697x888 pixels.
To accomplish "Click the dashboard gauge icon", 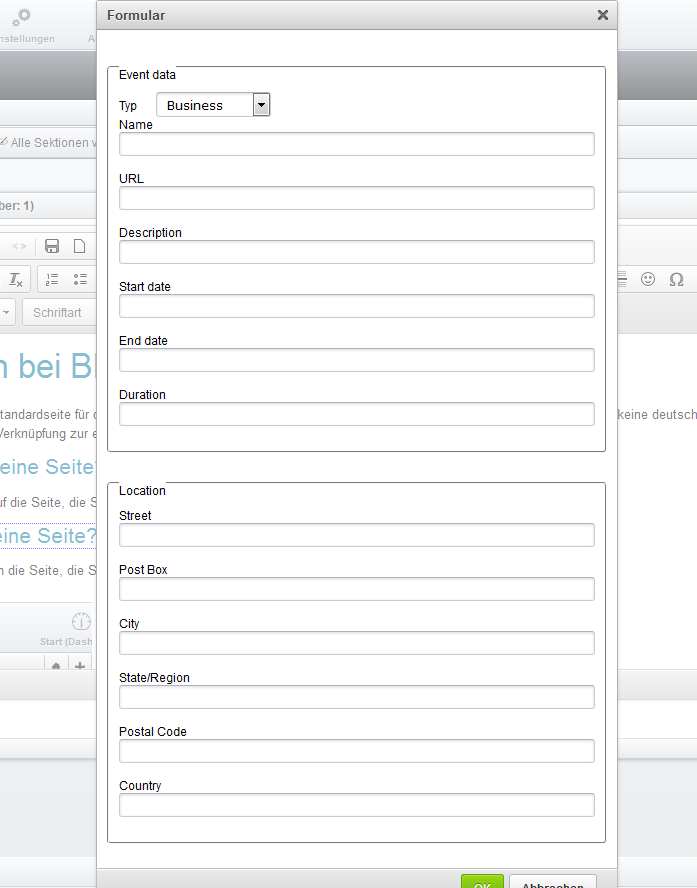I will pyautogui.click(x=80, y=622).
